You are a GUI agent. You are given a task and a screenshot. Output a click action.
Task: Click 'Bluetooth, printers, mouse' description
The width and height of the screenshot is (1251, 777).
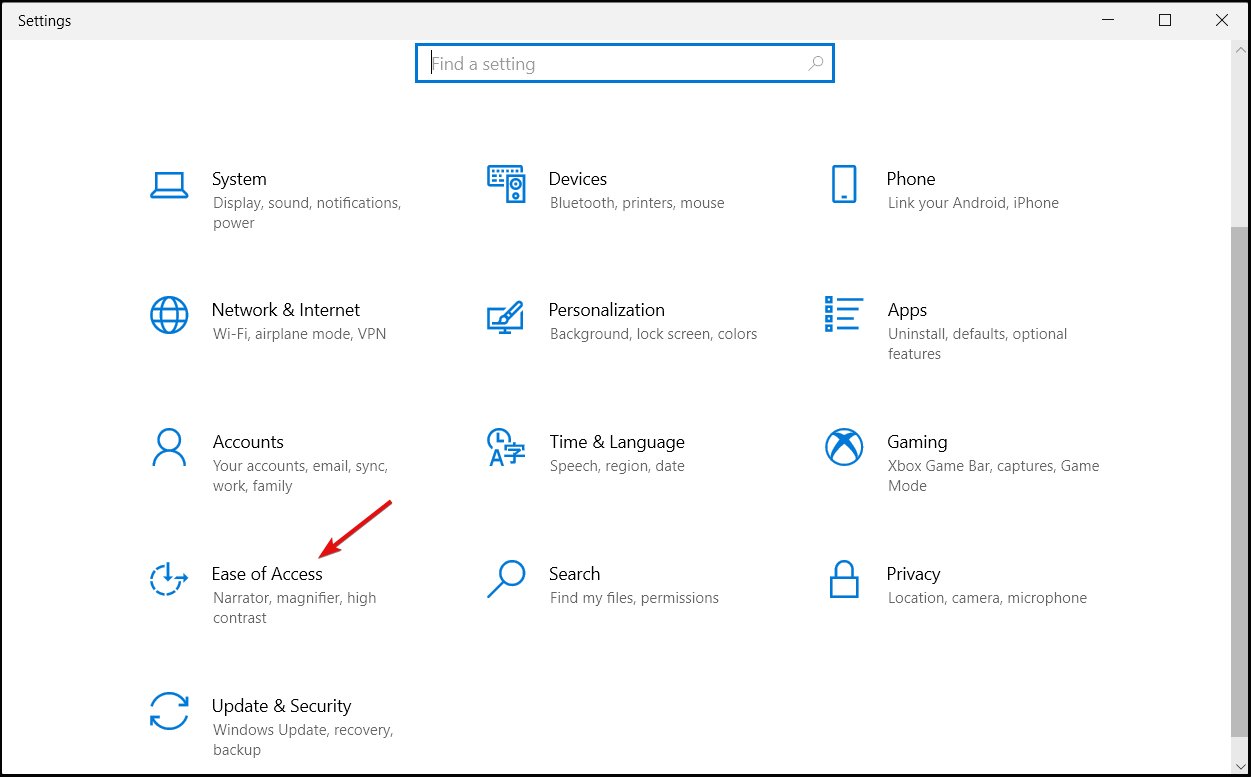[x=637, y=203]
